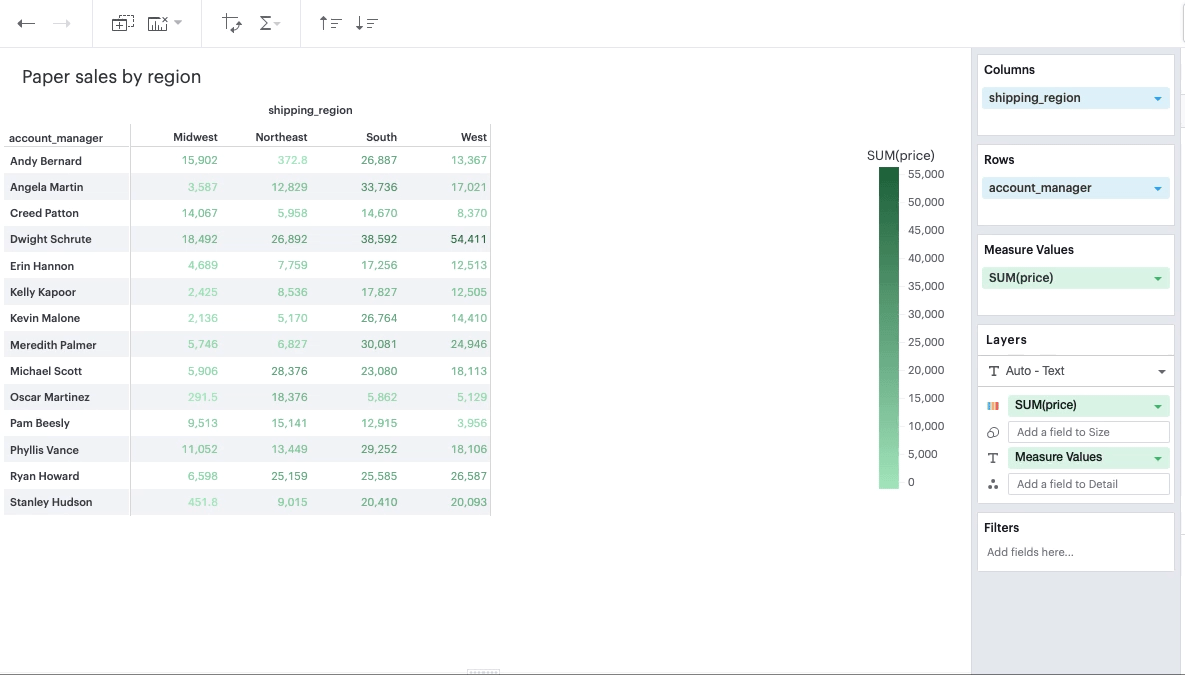Click the add to dashboard icon

coord(123,22)
